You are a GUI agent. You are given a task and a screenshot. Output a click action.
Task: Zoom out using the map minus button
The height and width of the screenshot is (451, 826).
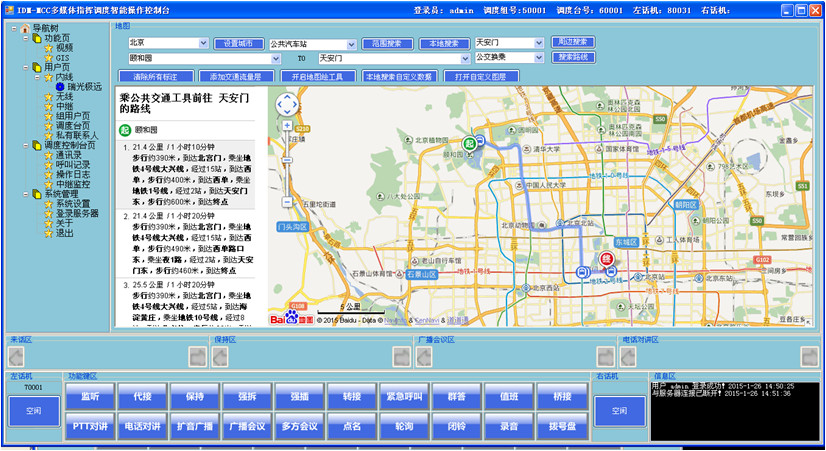point(287,202)
